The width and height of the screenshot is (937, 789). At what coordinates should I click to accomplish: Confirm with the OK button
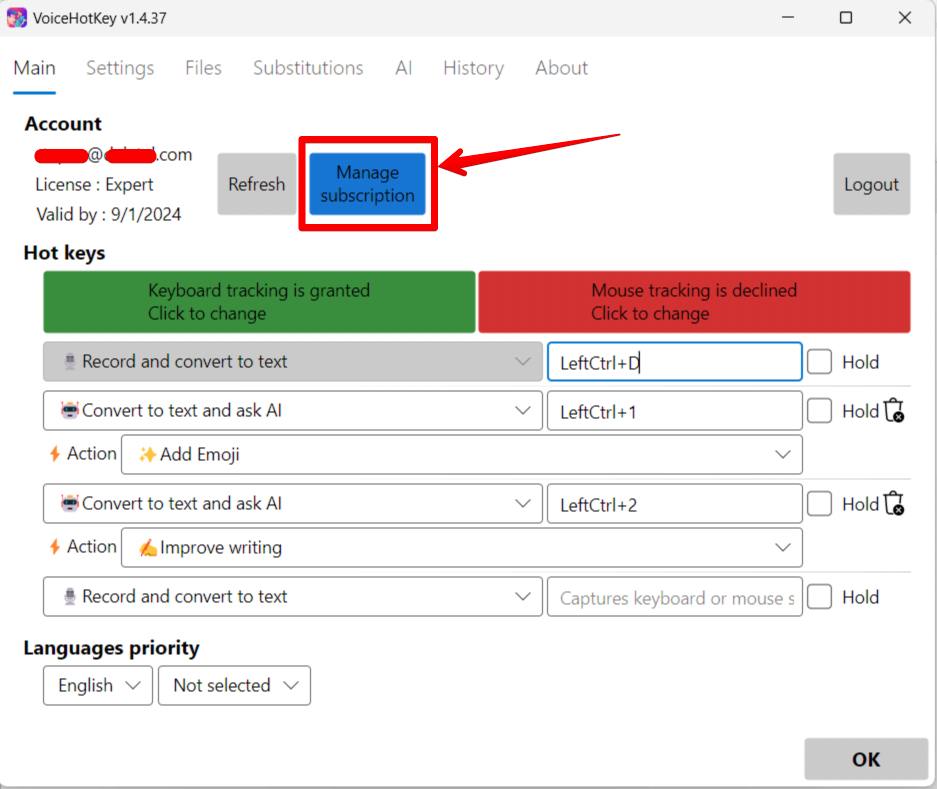866,759
